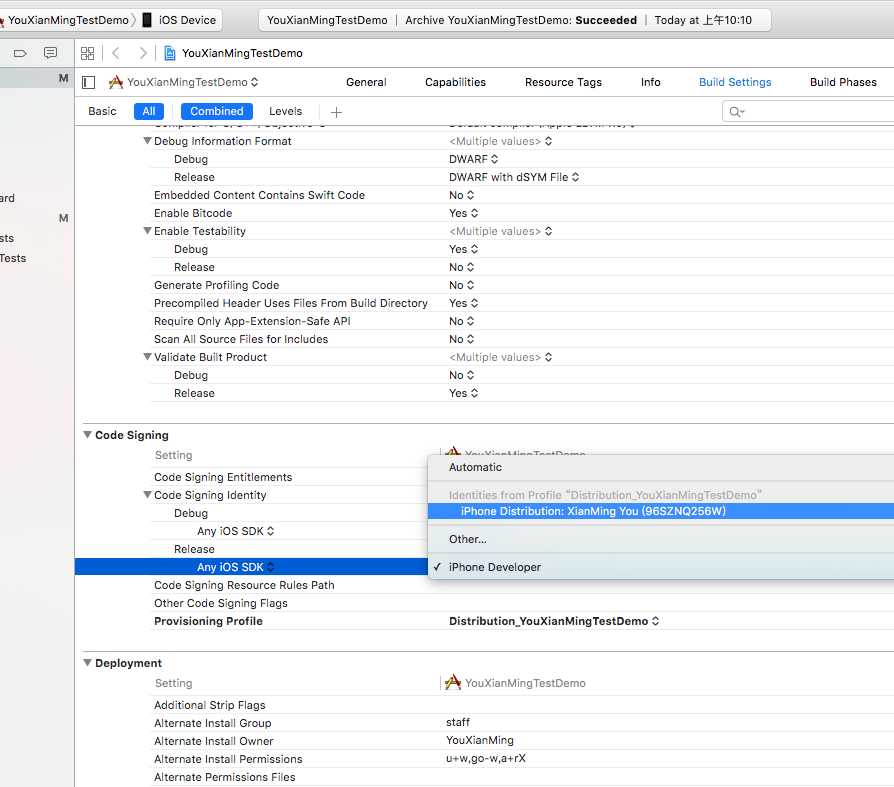
Task: Select the All settings filter
Action: click(x=149, y=111)
